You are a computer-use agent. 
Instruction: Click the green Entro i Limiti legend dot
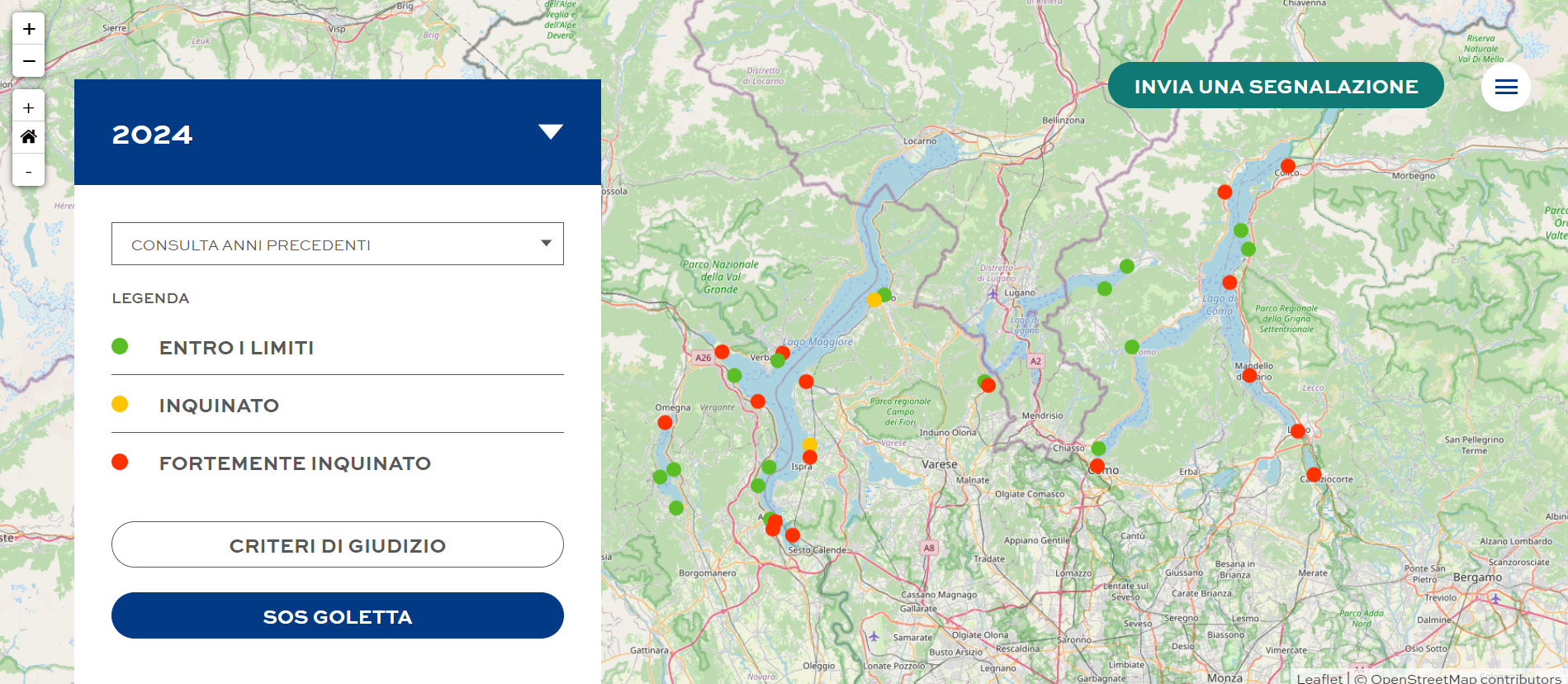click(120, 346)
